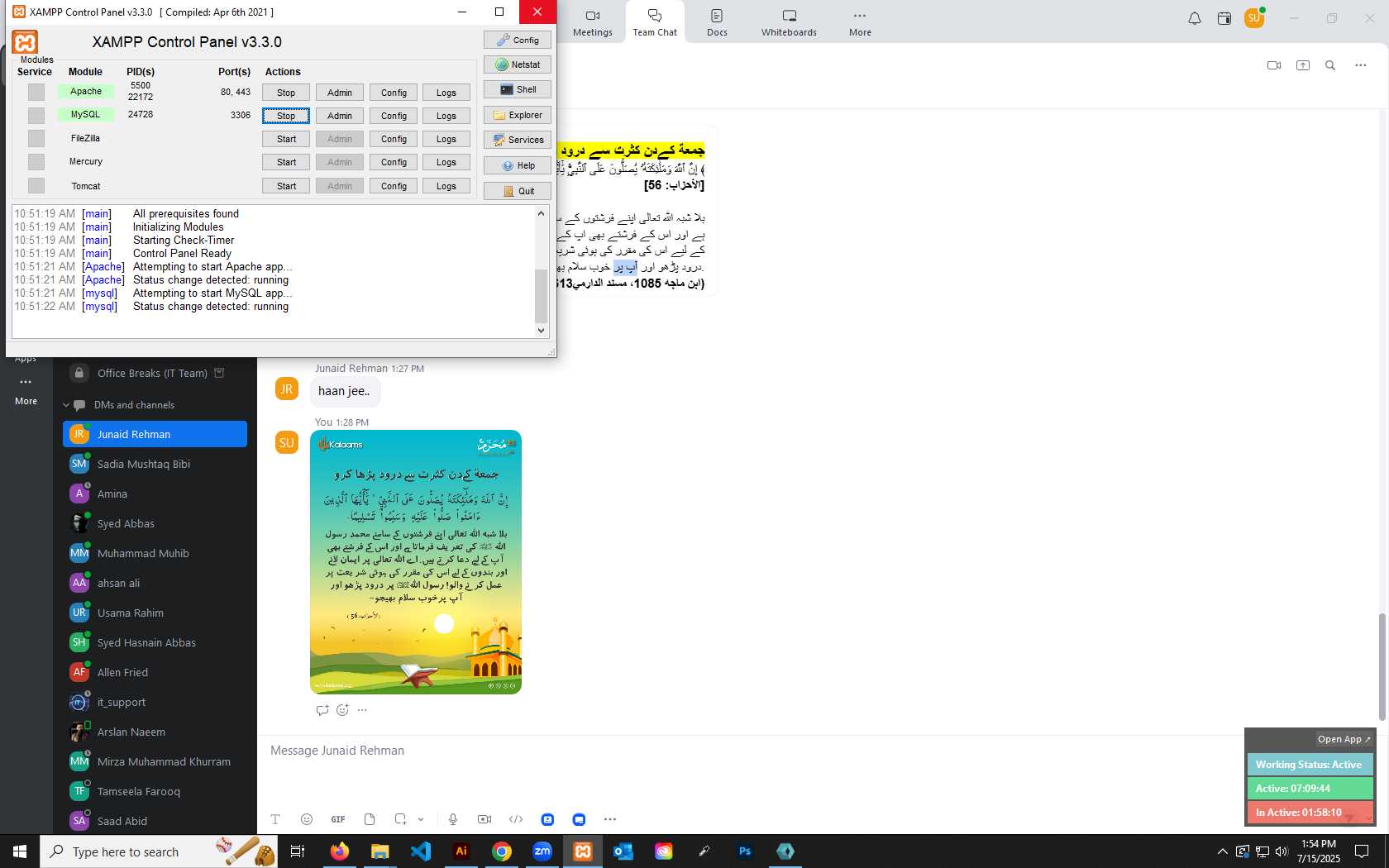This screenshot has width=1389, height=868.
Task: Stop the Apache module
Action: click(286, 93)
